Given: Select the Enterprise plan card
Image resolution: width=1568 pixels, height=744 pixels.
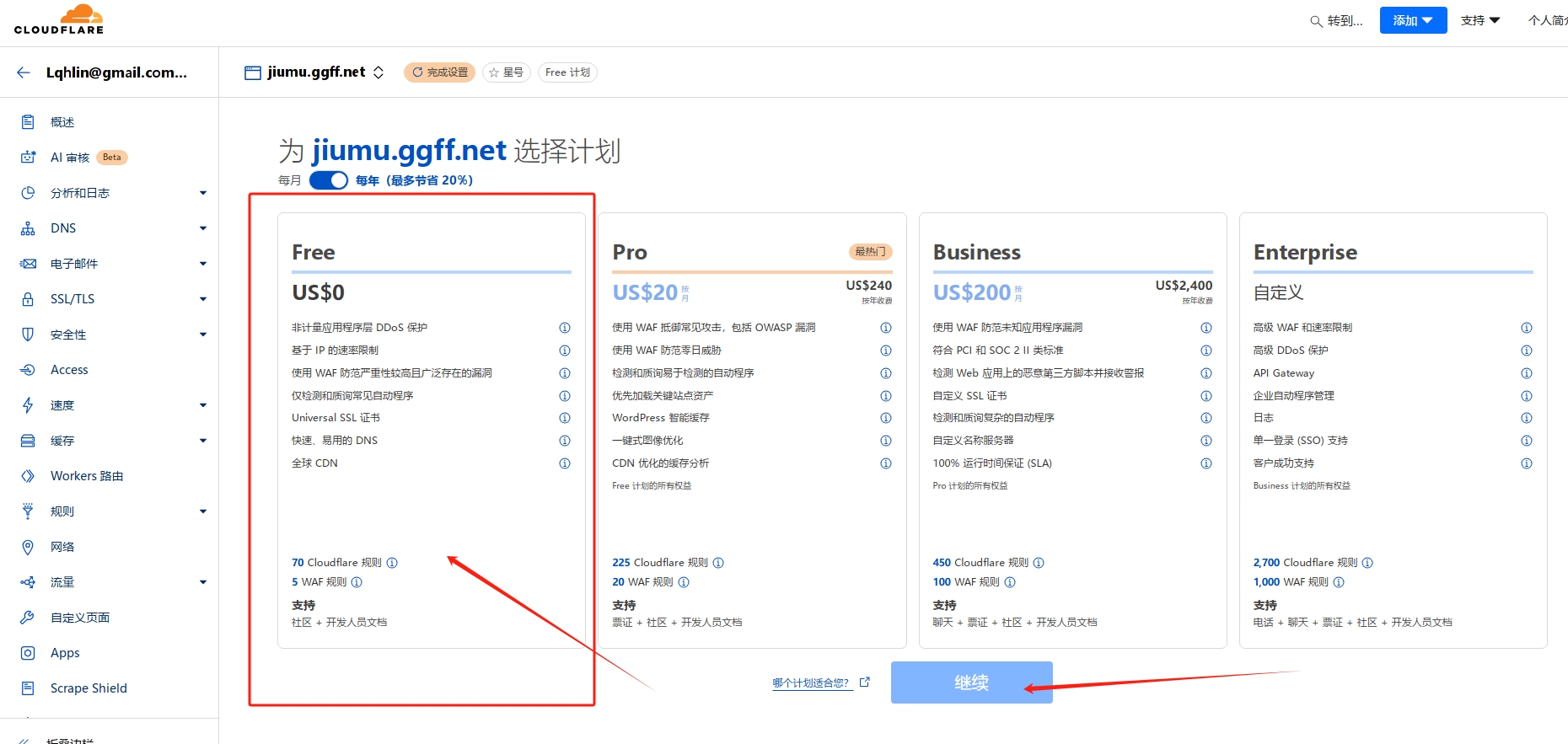Looking at the screenshot, I should pyautogui.click(x=1393, y=431).
